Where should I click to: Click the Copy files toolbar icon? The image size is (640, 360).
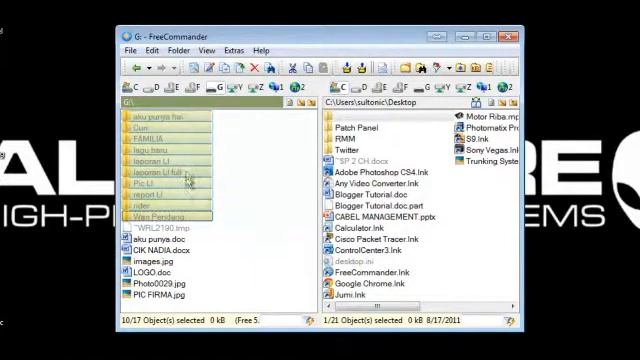point(224,68)
